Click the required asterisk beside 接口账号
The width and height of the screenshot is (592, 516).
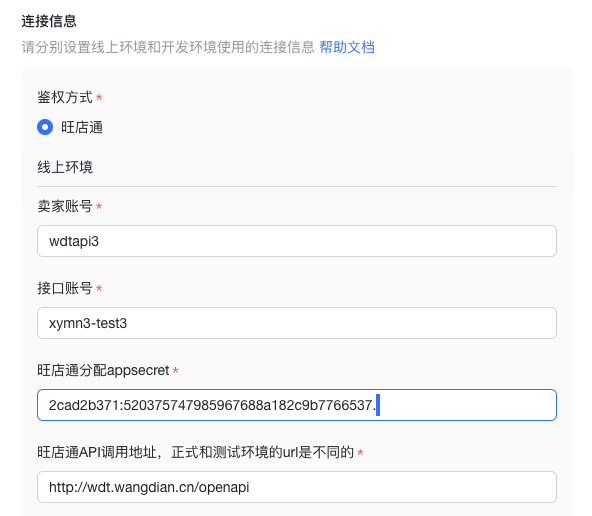pos(99,289)
